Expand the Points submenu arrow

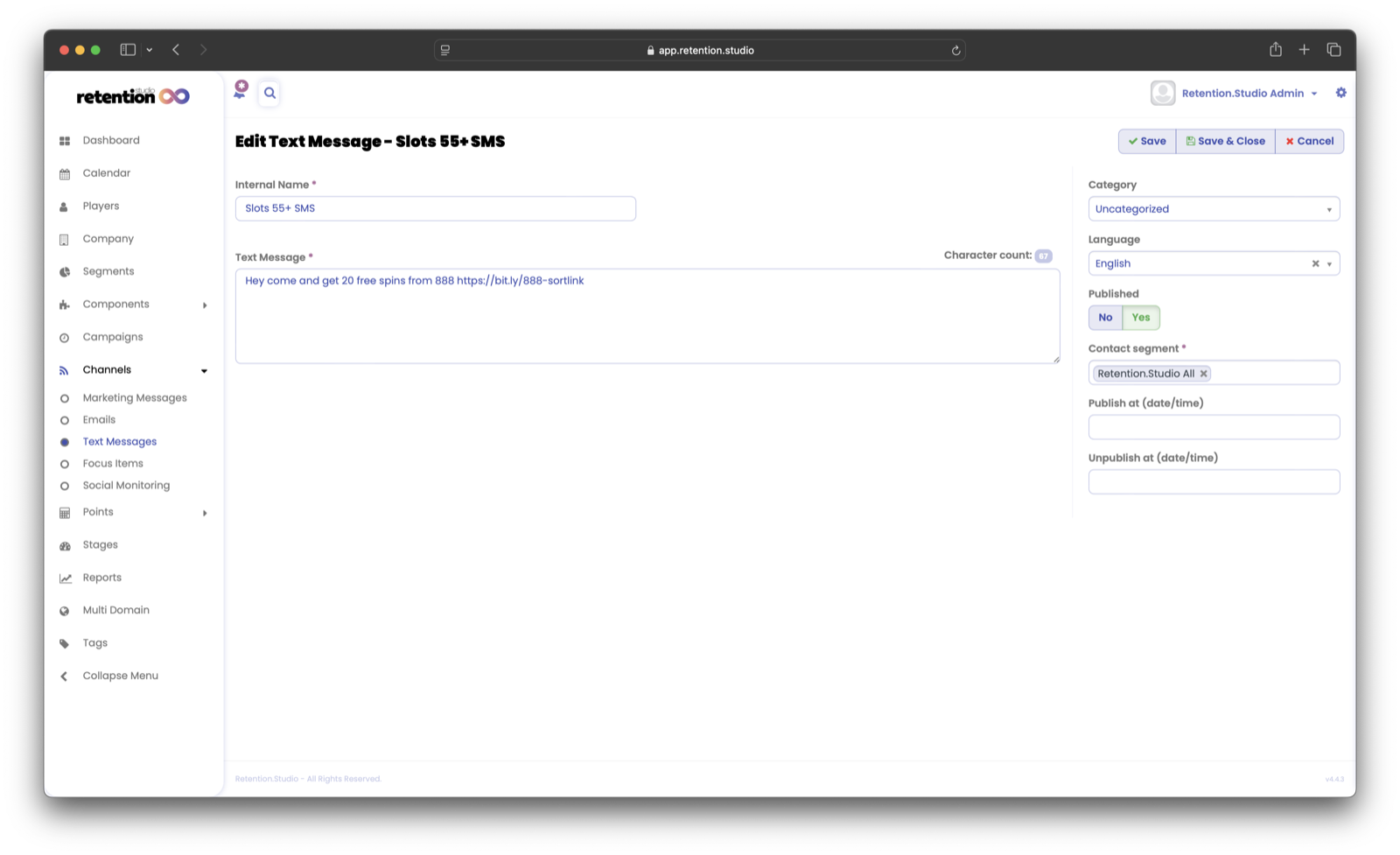tap(205, 513)
